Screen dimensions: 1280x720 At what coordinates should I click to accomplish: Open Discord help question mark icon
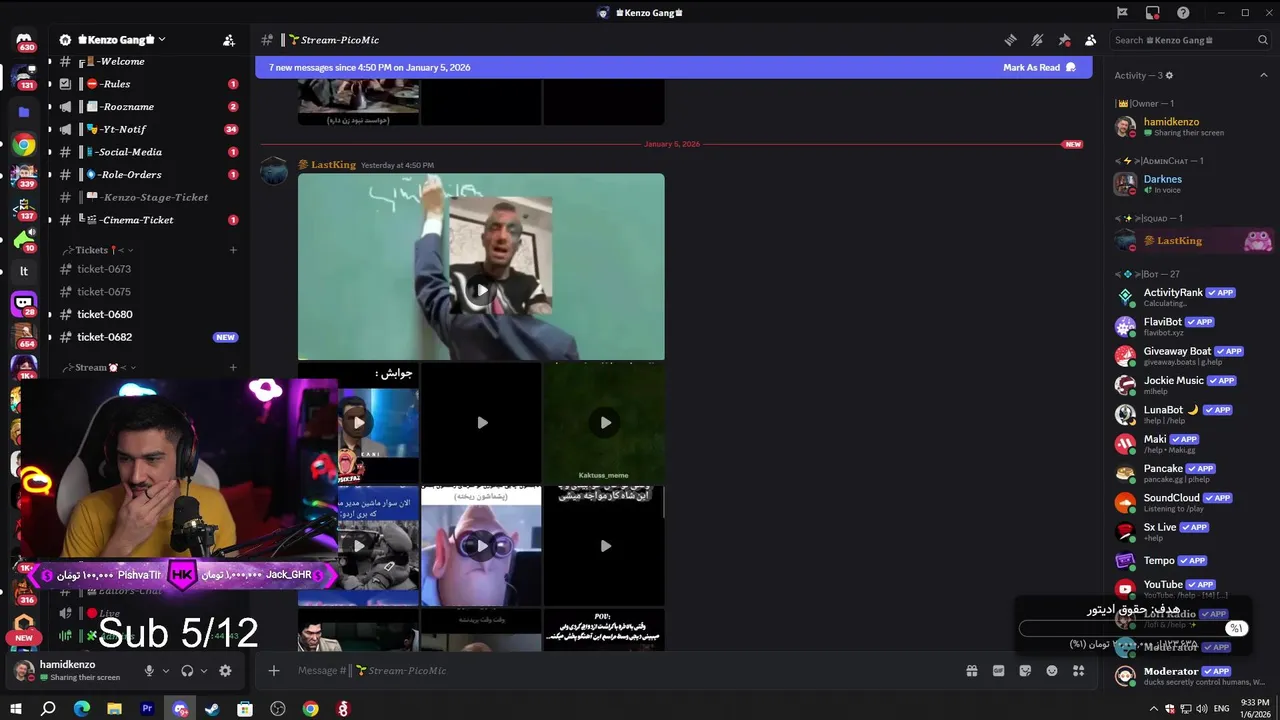click(x=1183, y=13)
